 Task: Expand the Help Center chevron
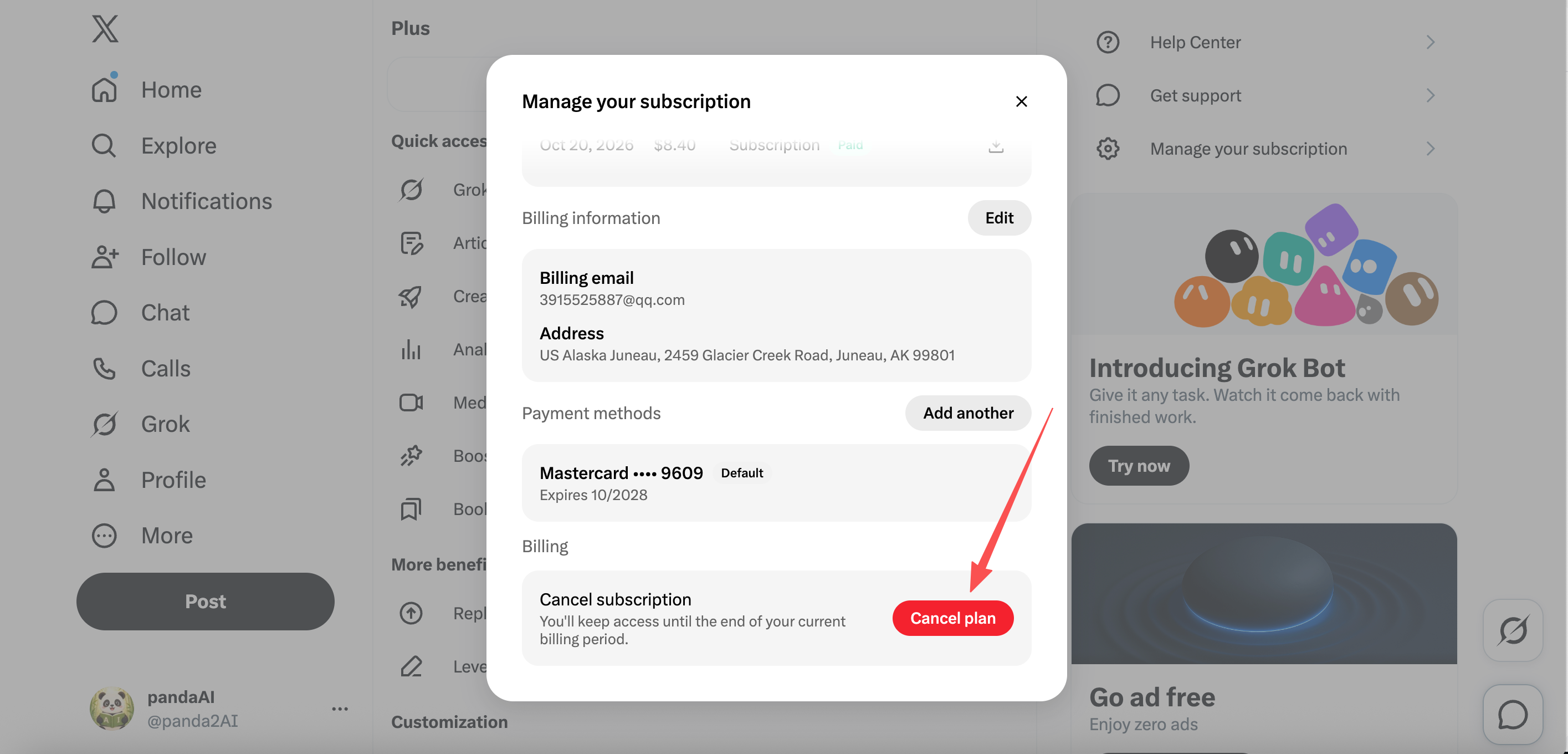point(1431,42)
